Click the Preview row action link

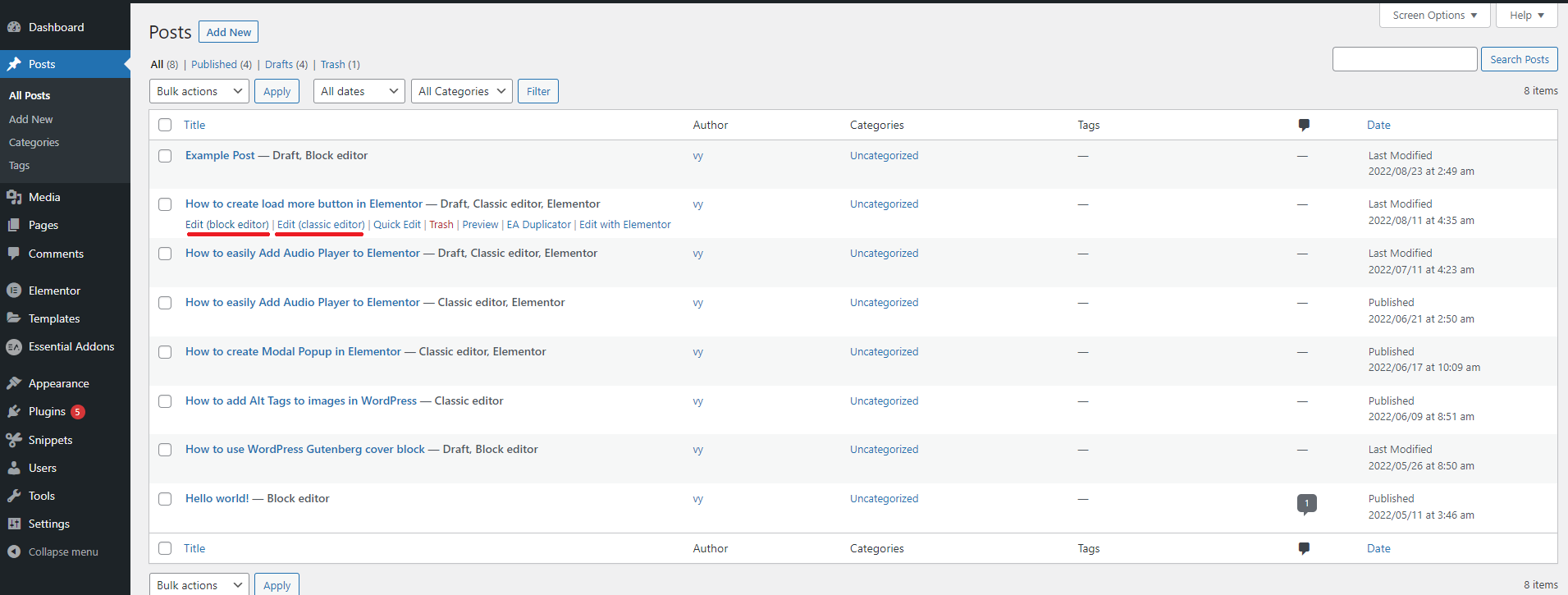(x=480, y=224)
